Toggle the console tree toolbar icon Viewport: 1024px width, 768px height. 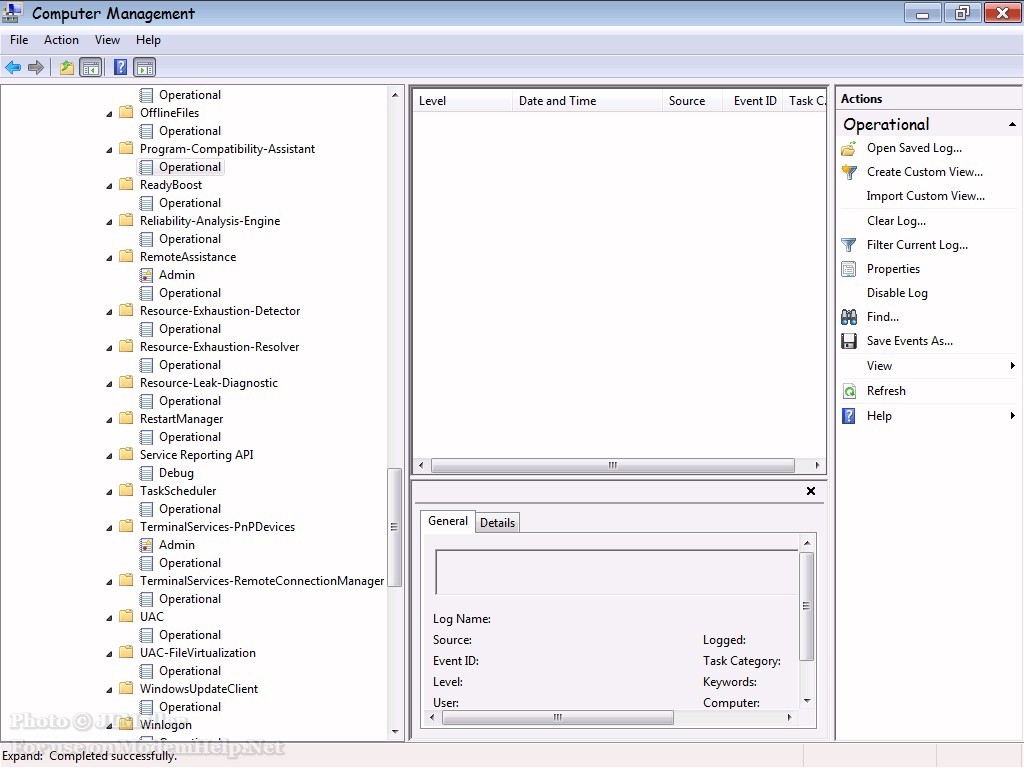point(91,67)
